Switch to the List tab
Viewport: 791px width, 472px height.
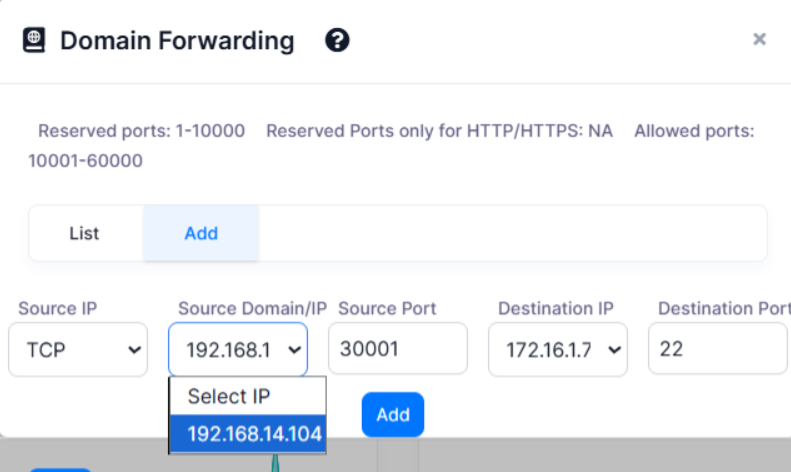[x=85, y=233]
